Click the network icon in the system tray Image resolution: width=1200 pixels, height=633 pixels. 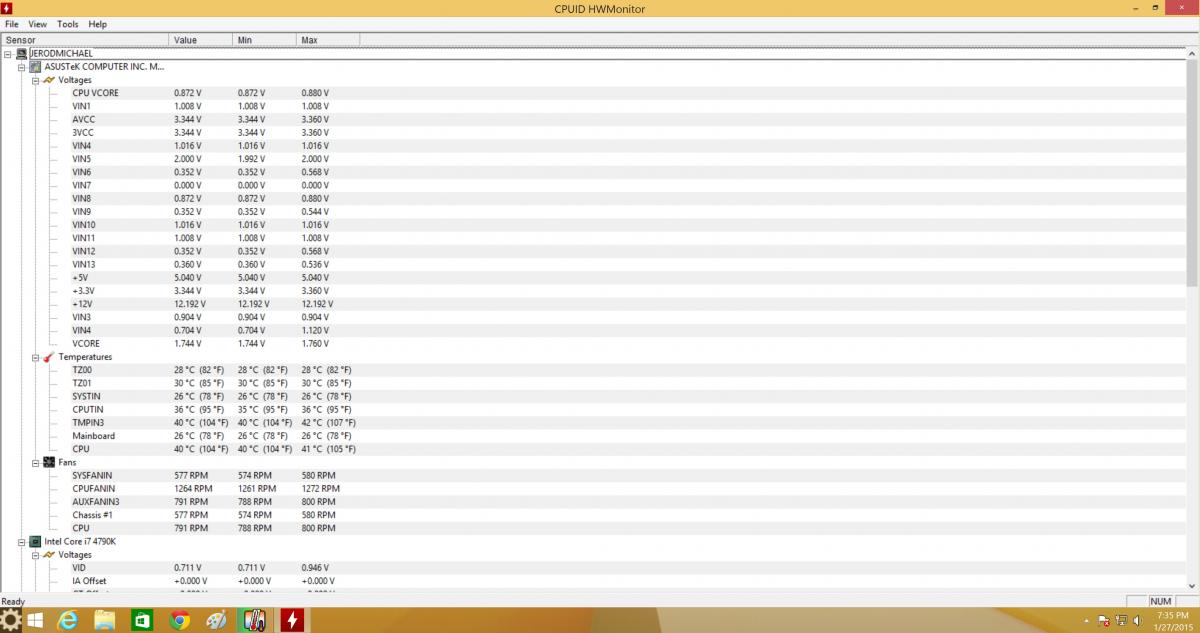(1121, 621)
